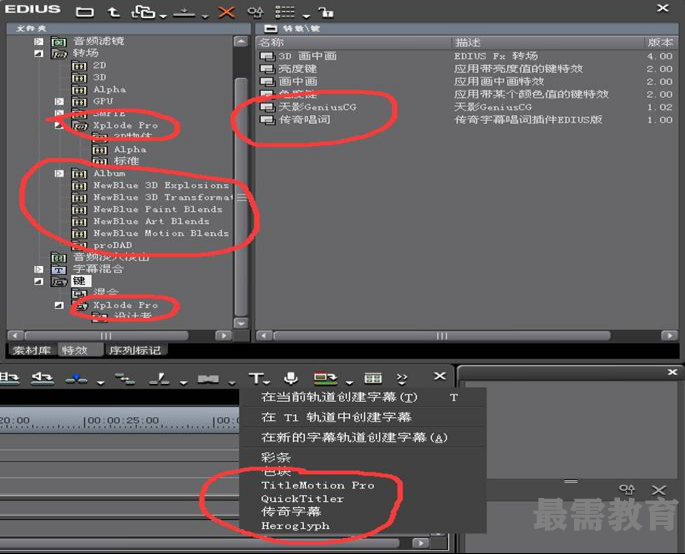This screenshot has height=554, width=685.
Task: Choose 彩条 from the menu
Action: [276, 457]
